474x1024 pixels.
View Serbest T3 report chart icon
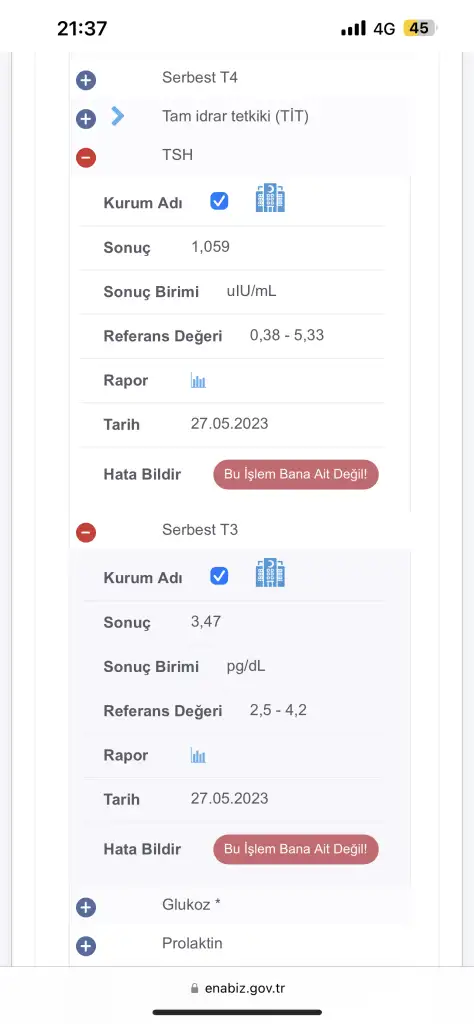pos(198,756)
